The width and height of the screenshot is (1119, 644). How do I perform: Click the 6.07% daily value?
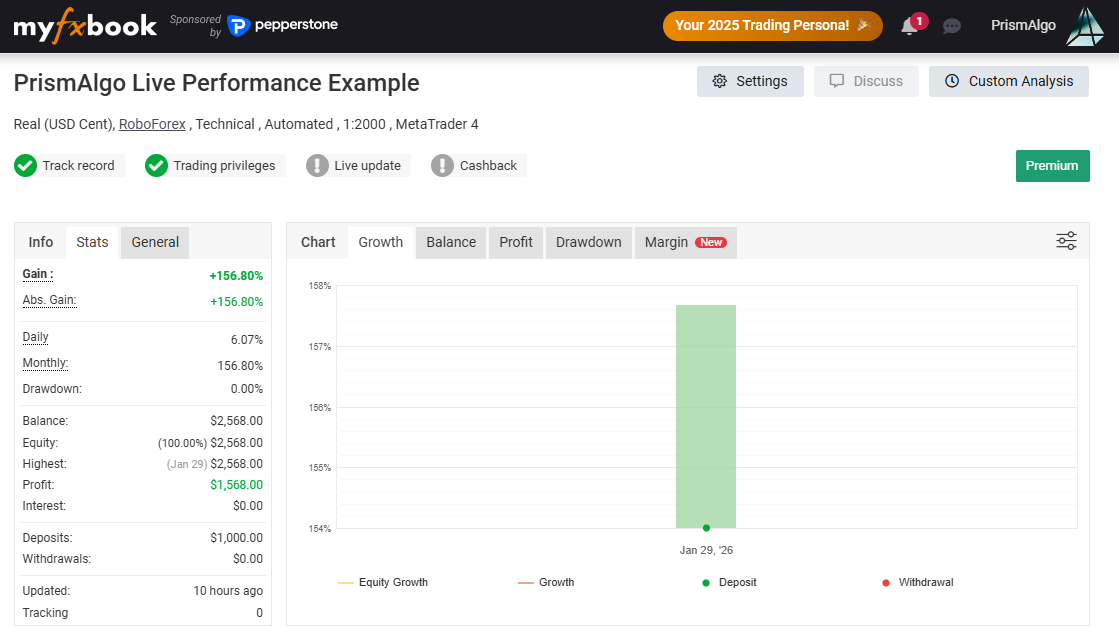pos(247,340)
